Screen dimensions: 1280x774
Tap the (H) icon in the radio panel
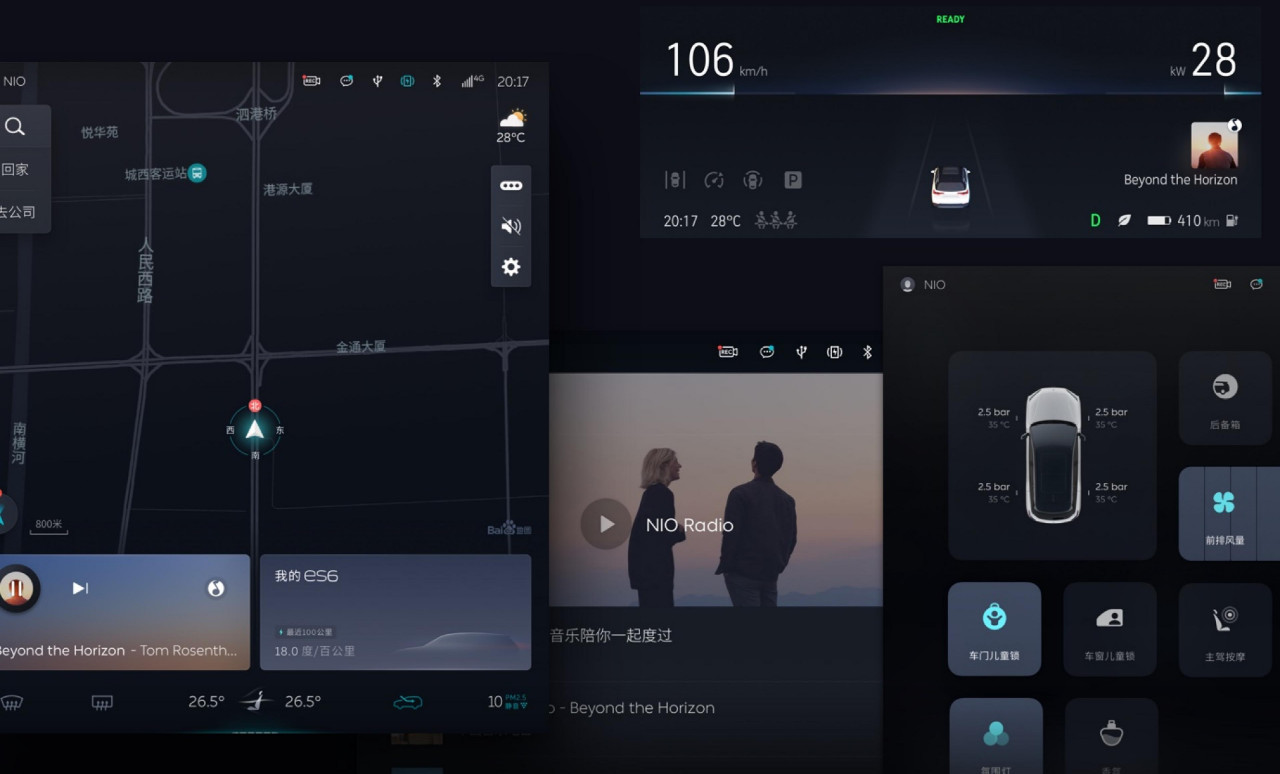tap(834, 352)
